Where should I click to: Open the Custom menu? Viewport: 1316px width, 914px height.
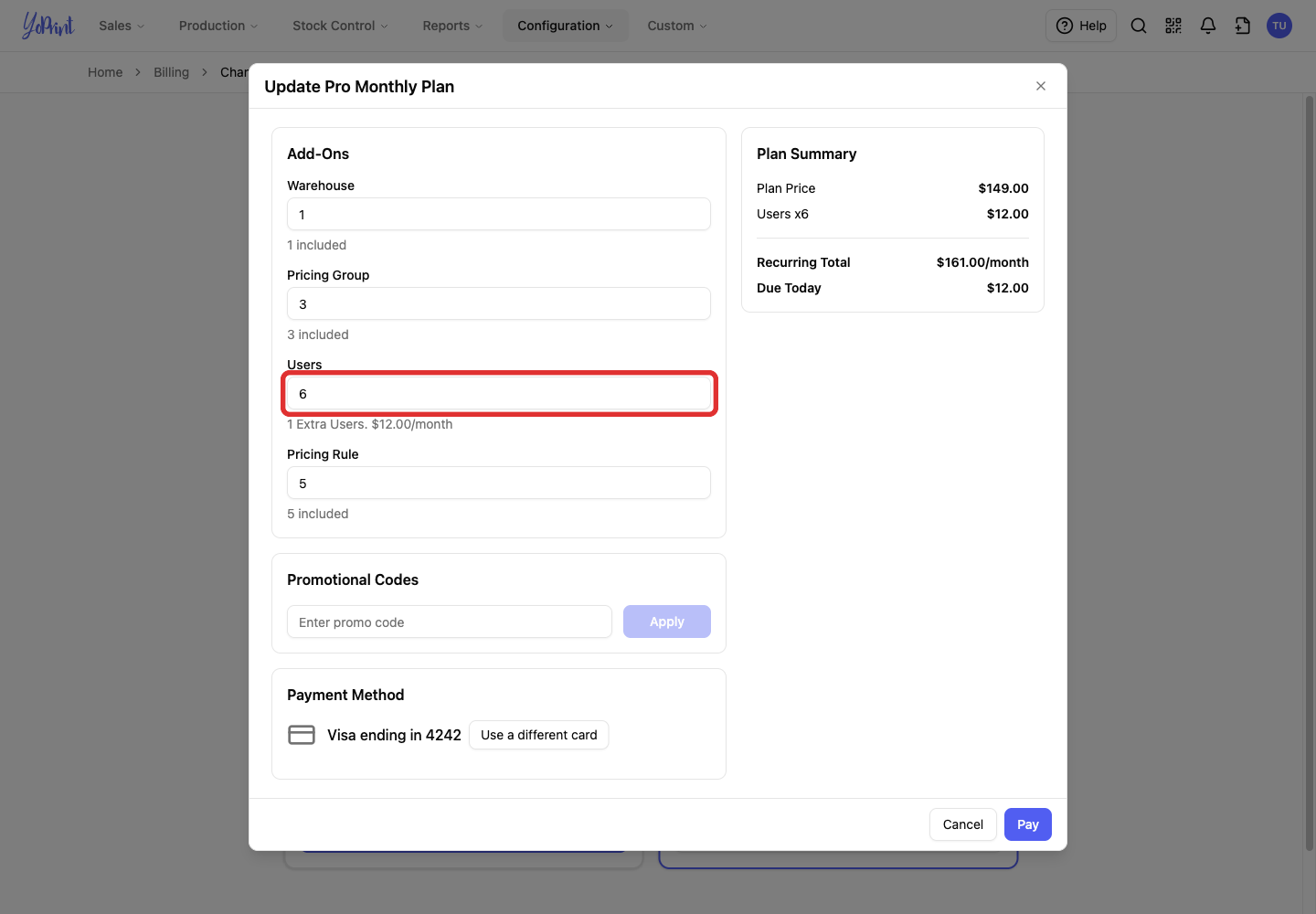coord(677,26)
